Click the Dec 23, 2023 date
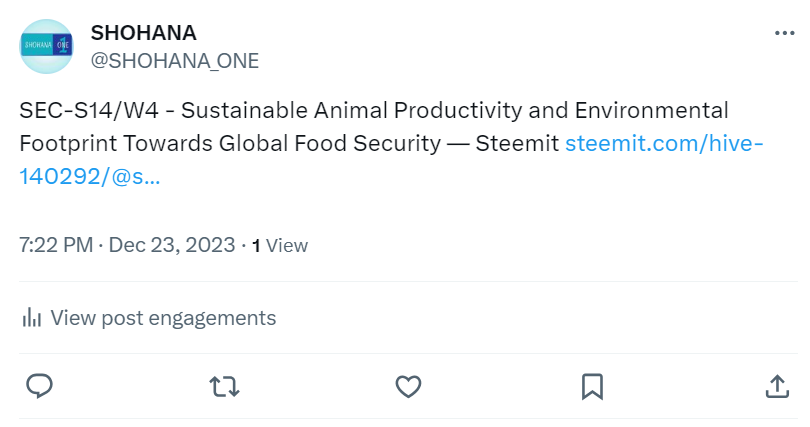Viewport: 810px width, 427px height. 172,245
